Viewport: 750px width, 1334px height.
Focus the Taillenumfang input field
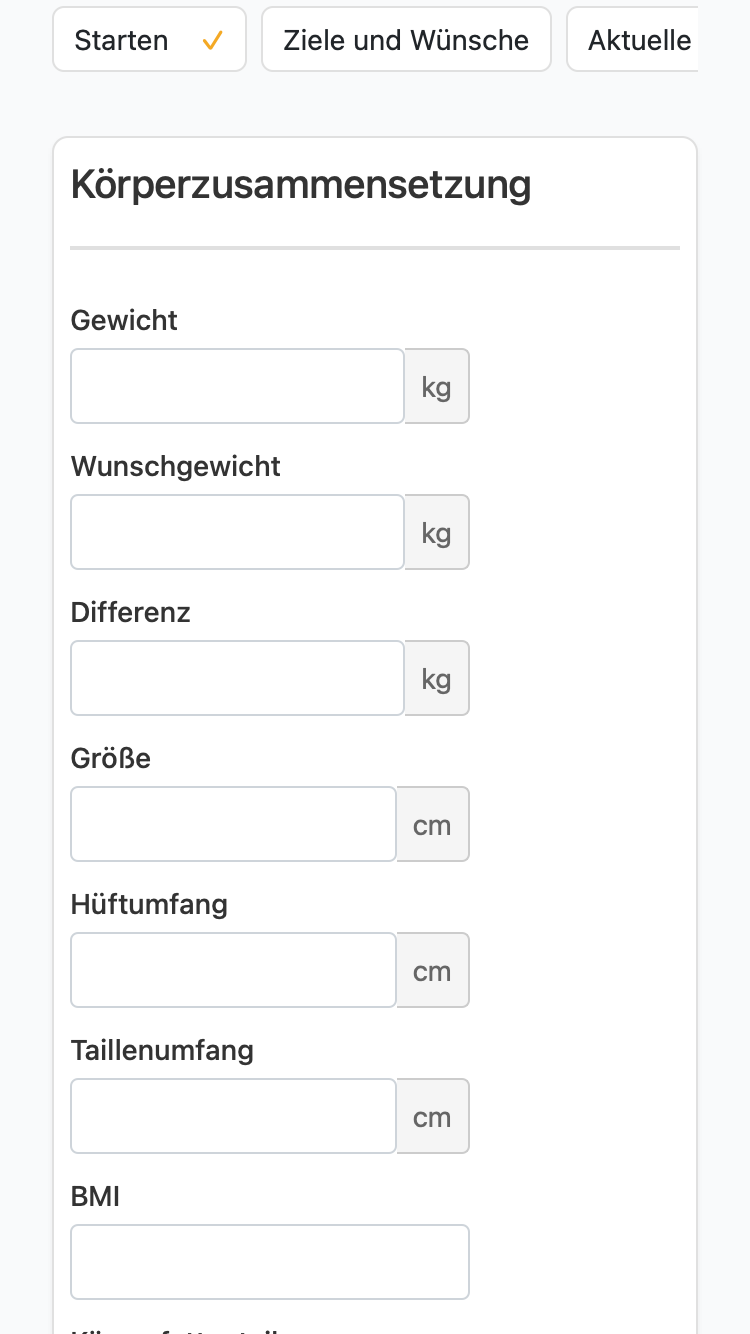coord(234,1116)
